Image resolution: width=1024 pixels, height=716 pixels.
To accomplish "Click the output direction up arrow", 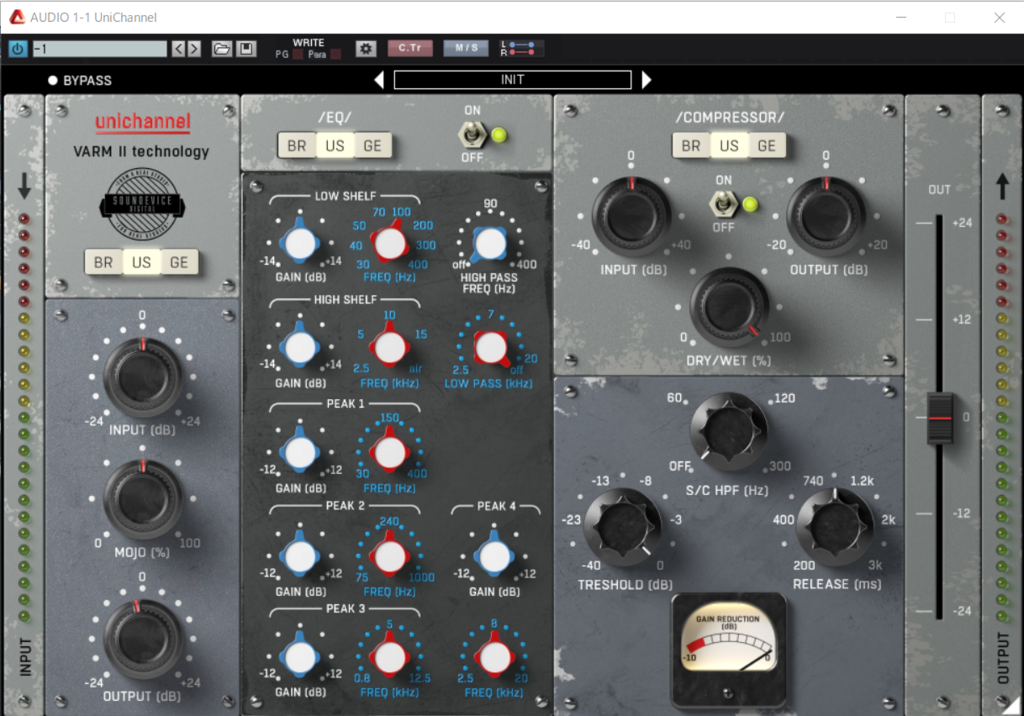I will pyautogui.click(x=1002, y=186).
